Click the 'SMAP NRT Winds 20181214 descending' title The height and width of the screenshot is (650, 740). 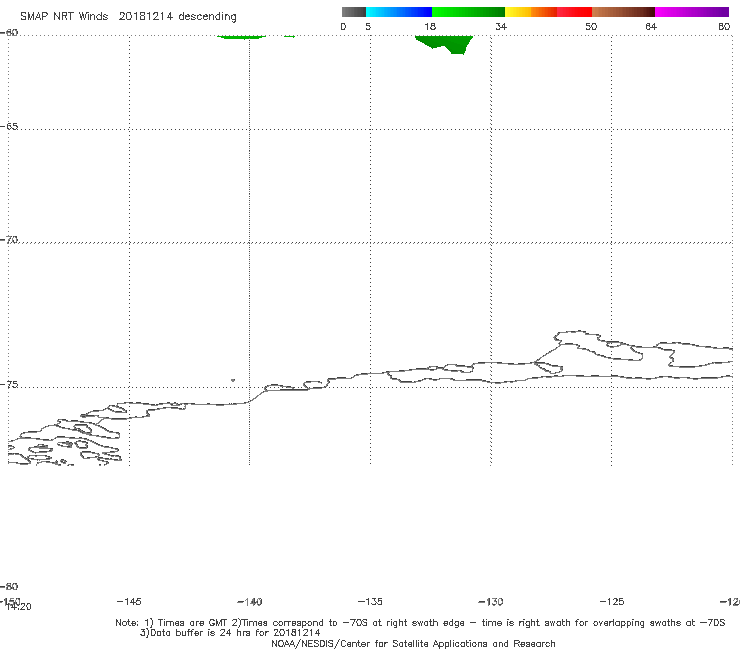tap(128, 17)
